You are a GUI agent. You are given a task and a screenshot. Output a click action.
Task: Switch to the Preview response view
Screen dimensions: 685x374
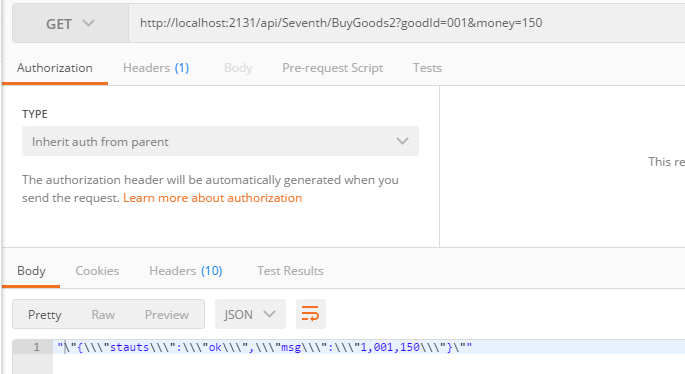point(167,315)
